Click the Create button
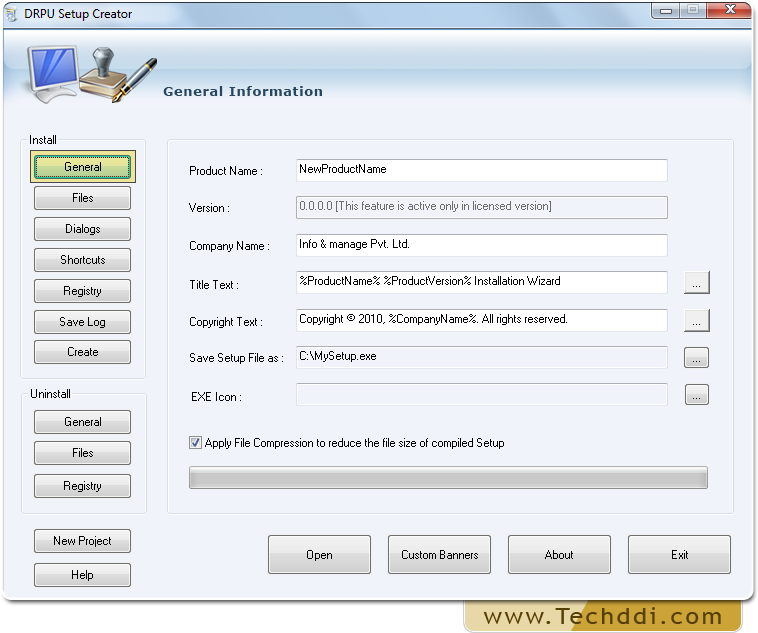758x633 pixels. pos(82,352)
